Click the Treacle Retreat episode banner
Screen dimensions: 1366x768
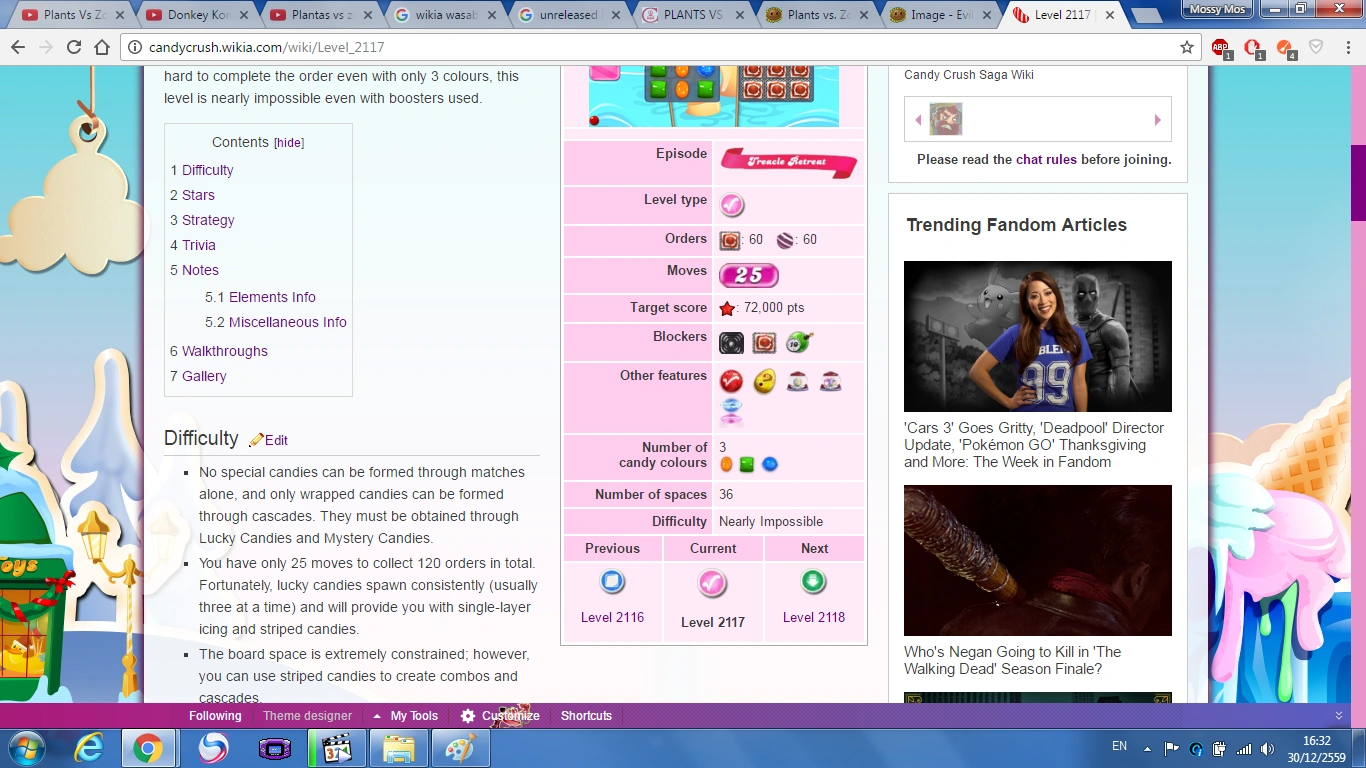pos(788,162)
